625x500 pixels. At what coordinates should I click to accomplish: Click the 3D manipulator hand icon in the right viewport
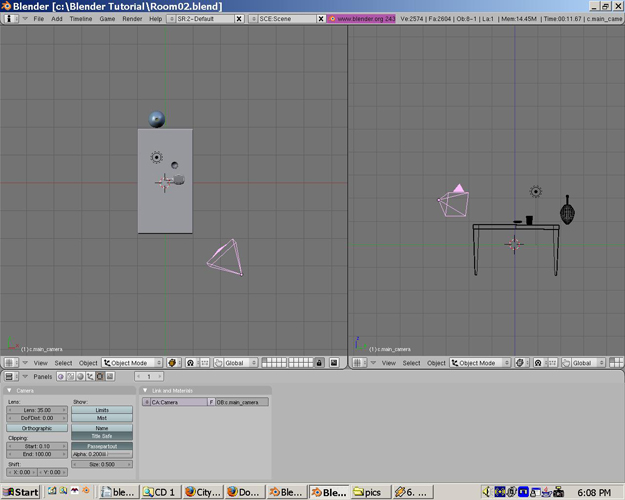point(566,363)
